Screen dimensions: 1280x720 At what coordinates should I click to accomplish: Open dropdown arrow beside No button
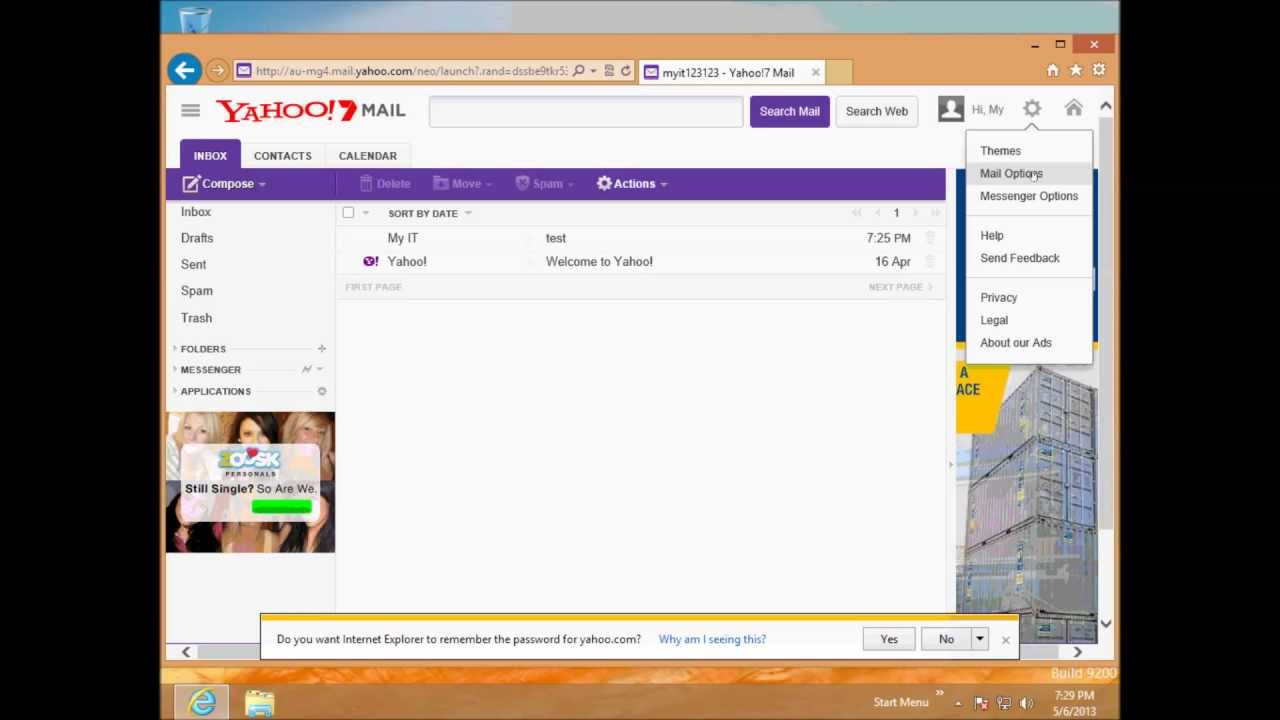click(980, 639)
